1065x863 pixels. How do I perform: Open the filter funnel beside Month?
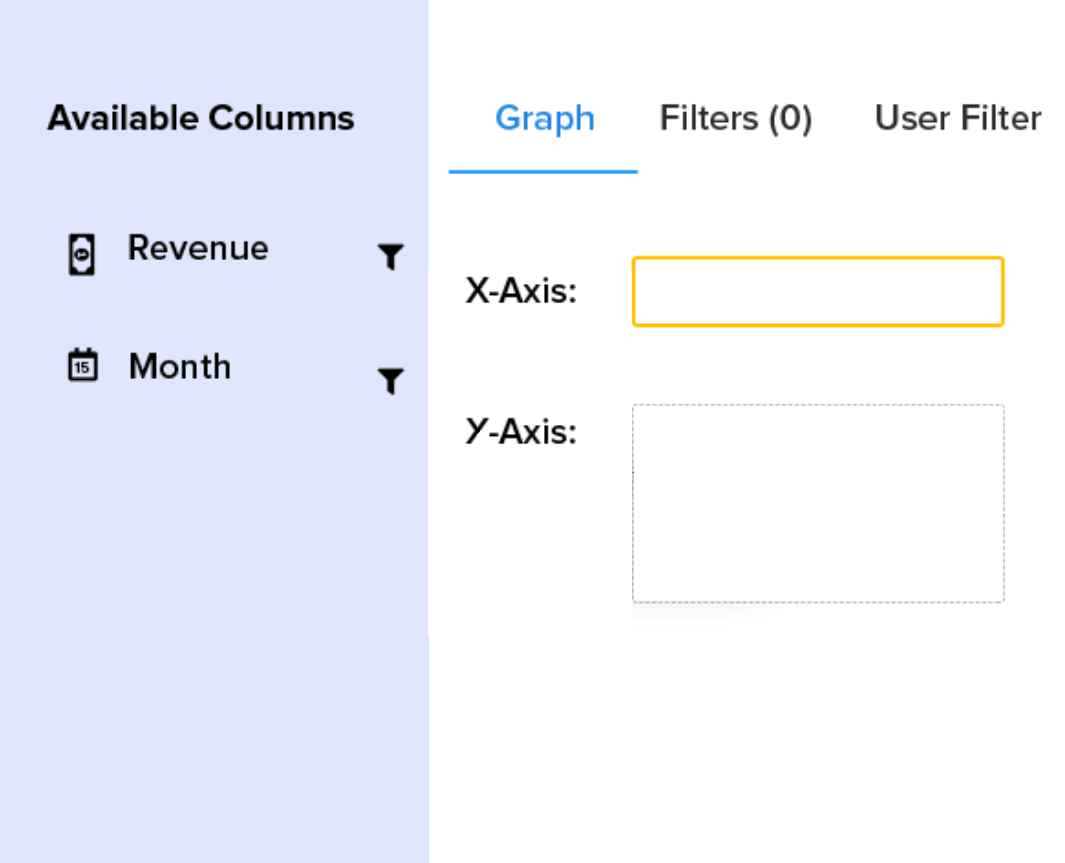(x=391, y=381)
